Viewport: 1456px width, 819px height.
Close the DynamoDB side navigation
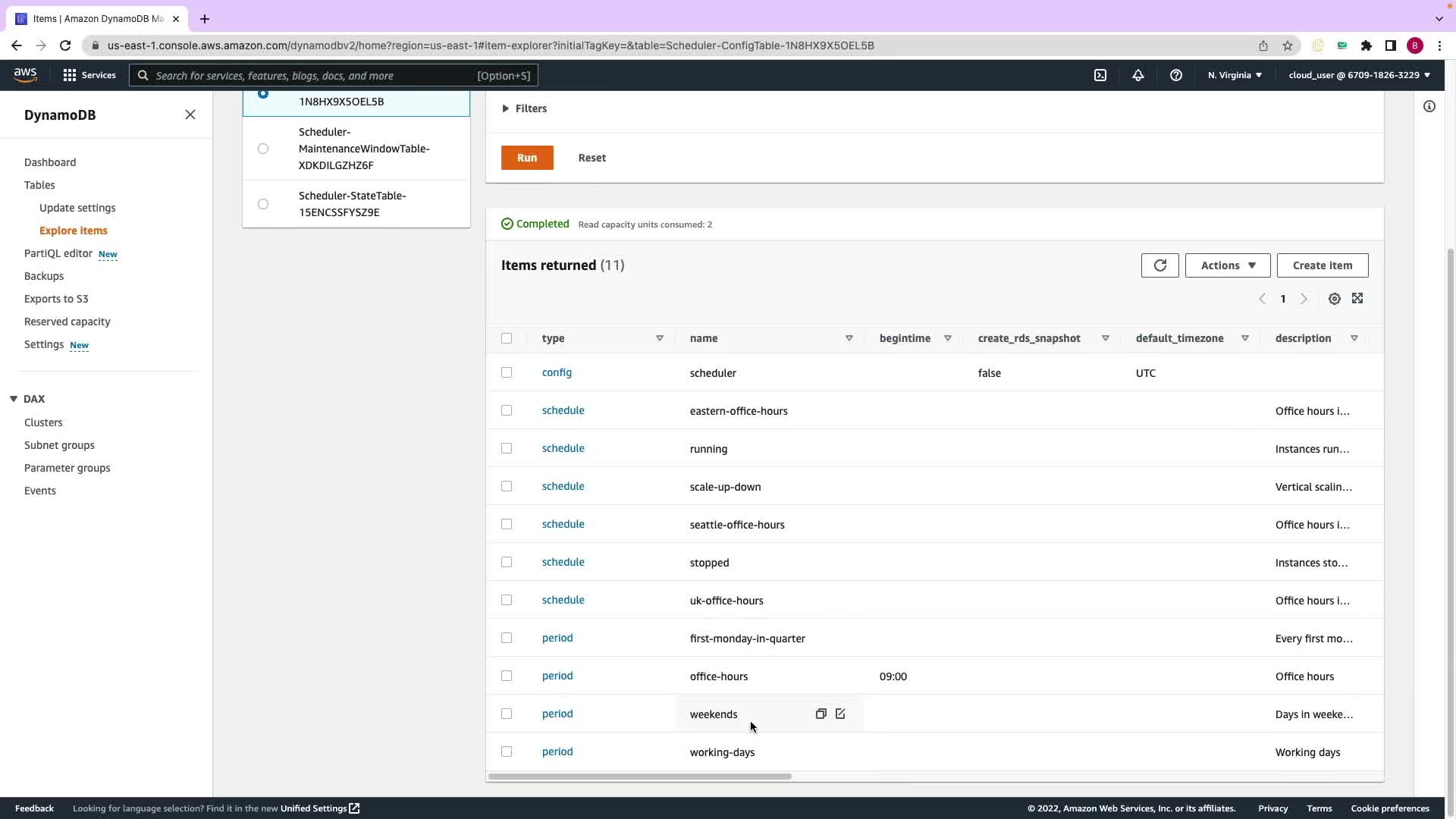point(190,115)
